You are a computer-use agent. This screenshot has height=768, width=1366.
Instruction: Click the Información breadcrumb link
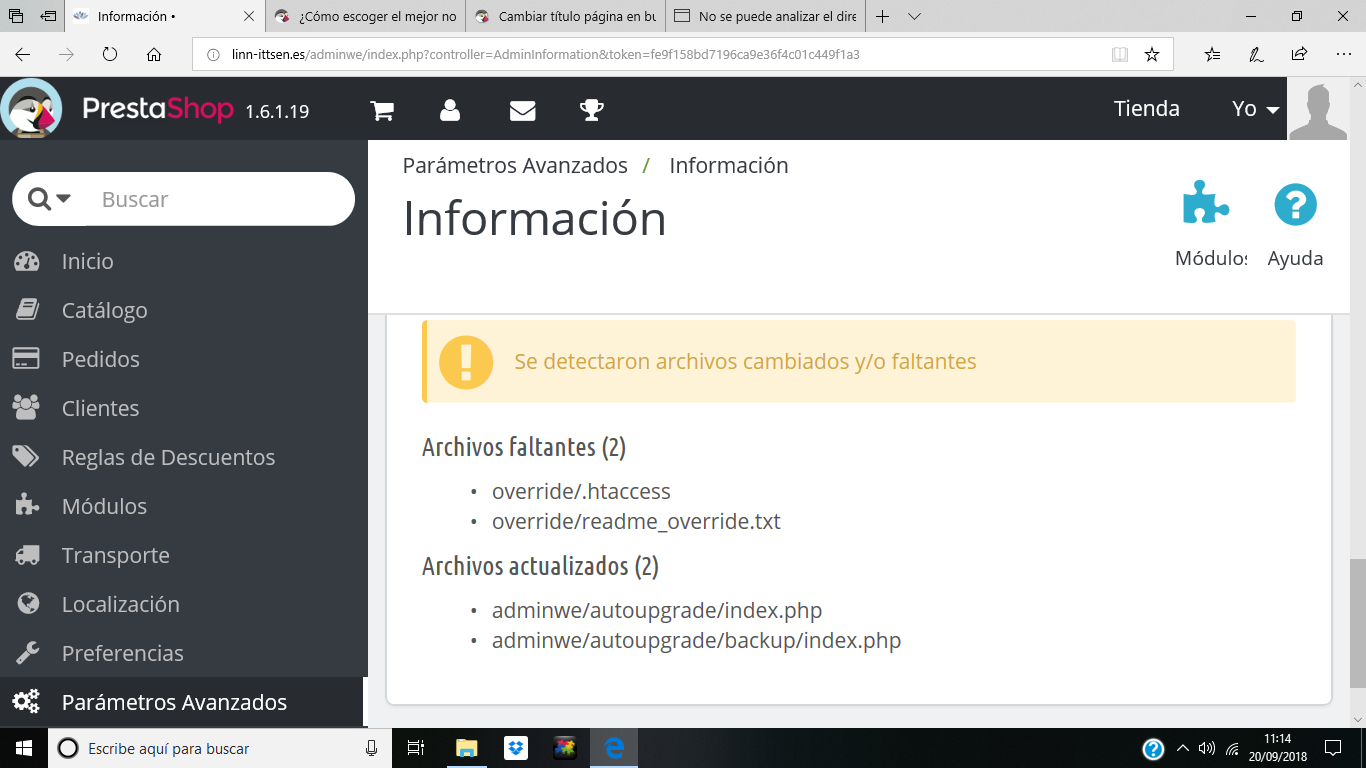729,165
